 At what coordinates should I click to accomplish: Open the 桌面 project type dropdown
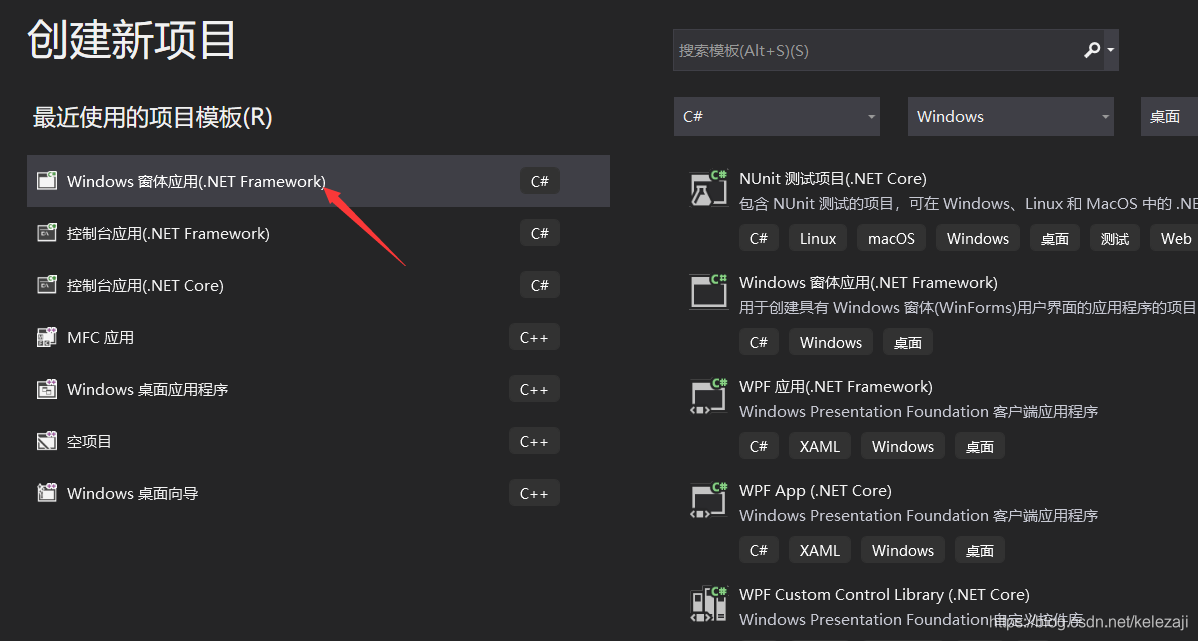[x=1169, y=116]
